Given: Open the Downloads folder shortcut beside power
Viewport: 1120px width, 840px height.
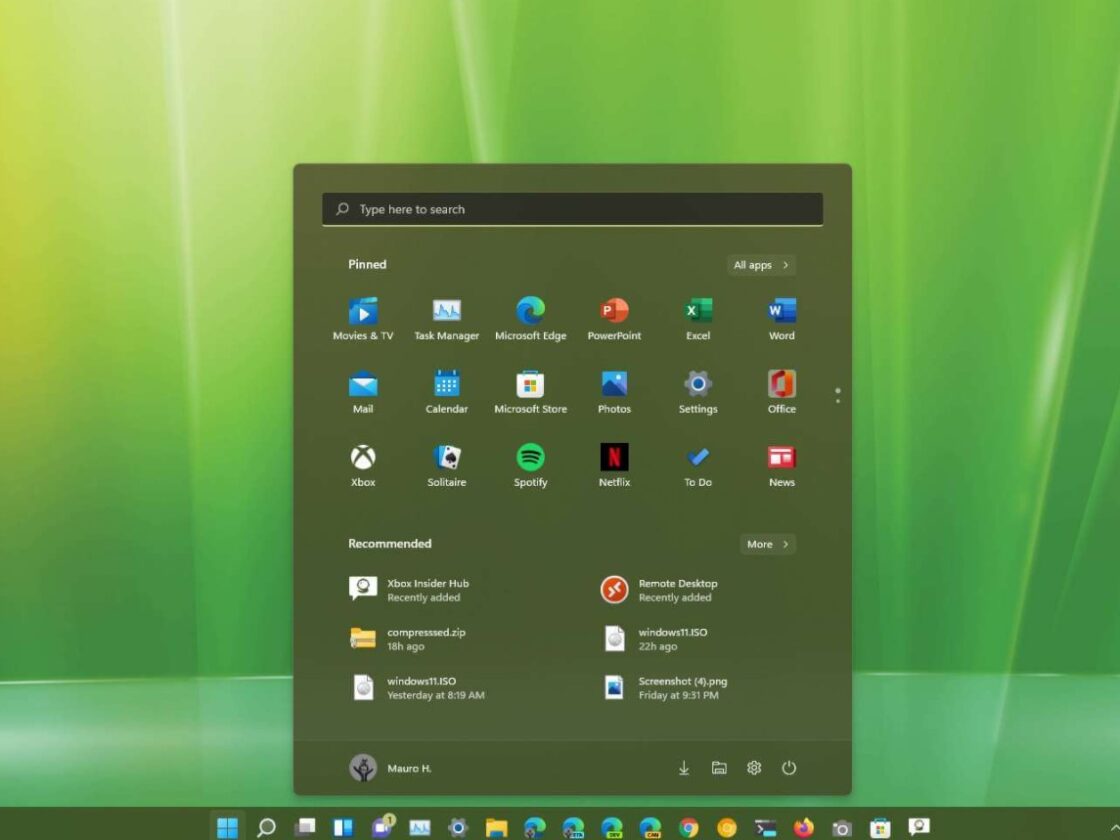Looking at the screenshot, I should [x=684, y=768].
